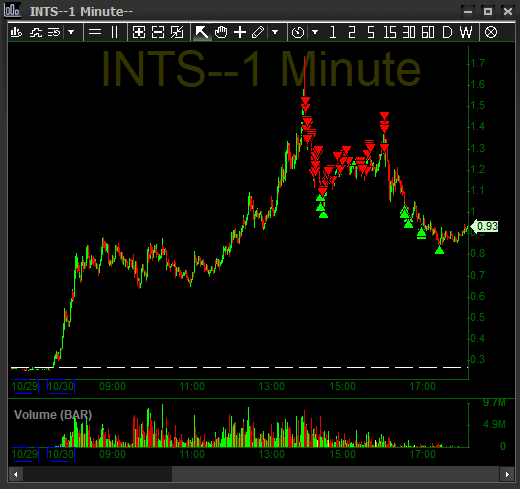The height and width of the screenshot is (489, 520).
Task: Select the hand pan tool
Action: click(x=221, y=32)
